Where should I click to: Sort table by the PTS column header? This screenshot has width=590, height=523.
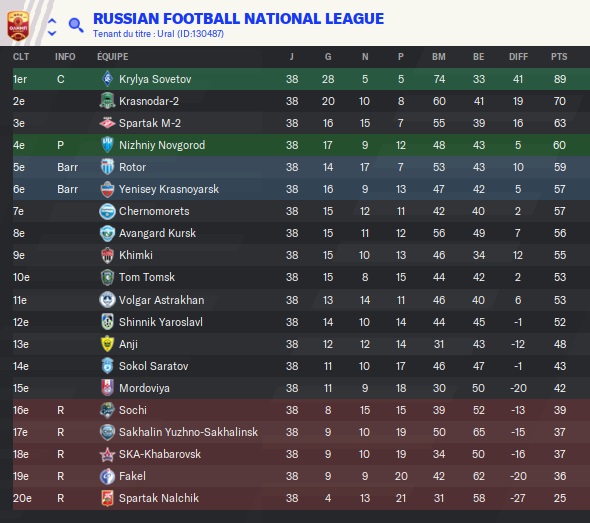pyautogui.click(x=559, y=57)
